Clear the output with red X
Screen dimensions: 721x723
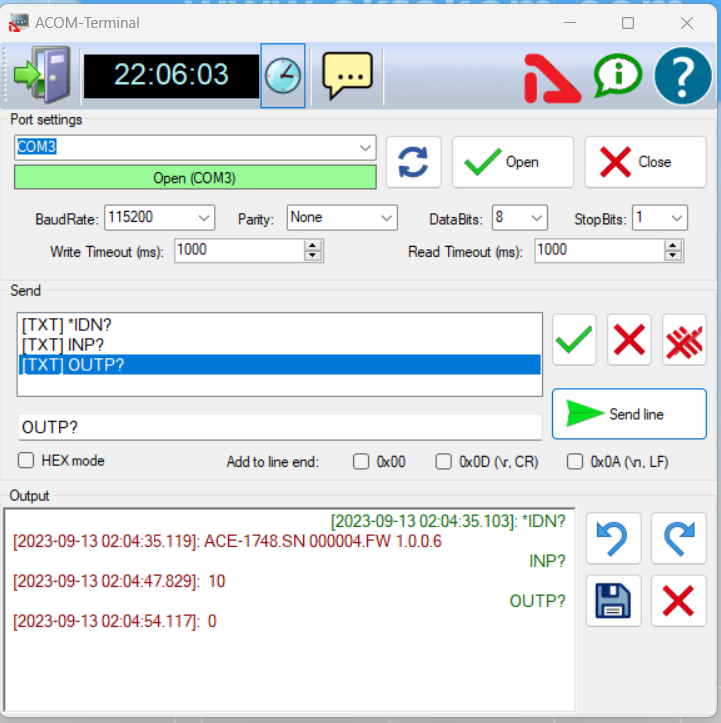pos(679,601)
